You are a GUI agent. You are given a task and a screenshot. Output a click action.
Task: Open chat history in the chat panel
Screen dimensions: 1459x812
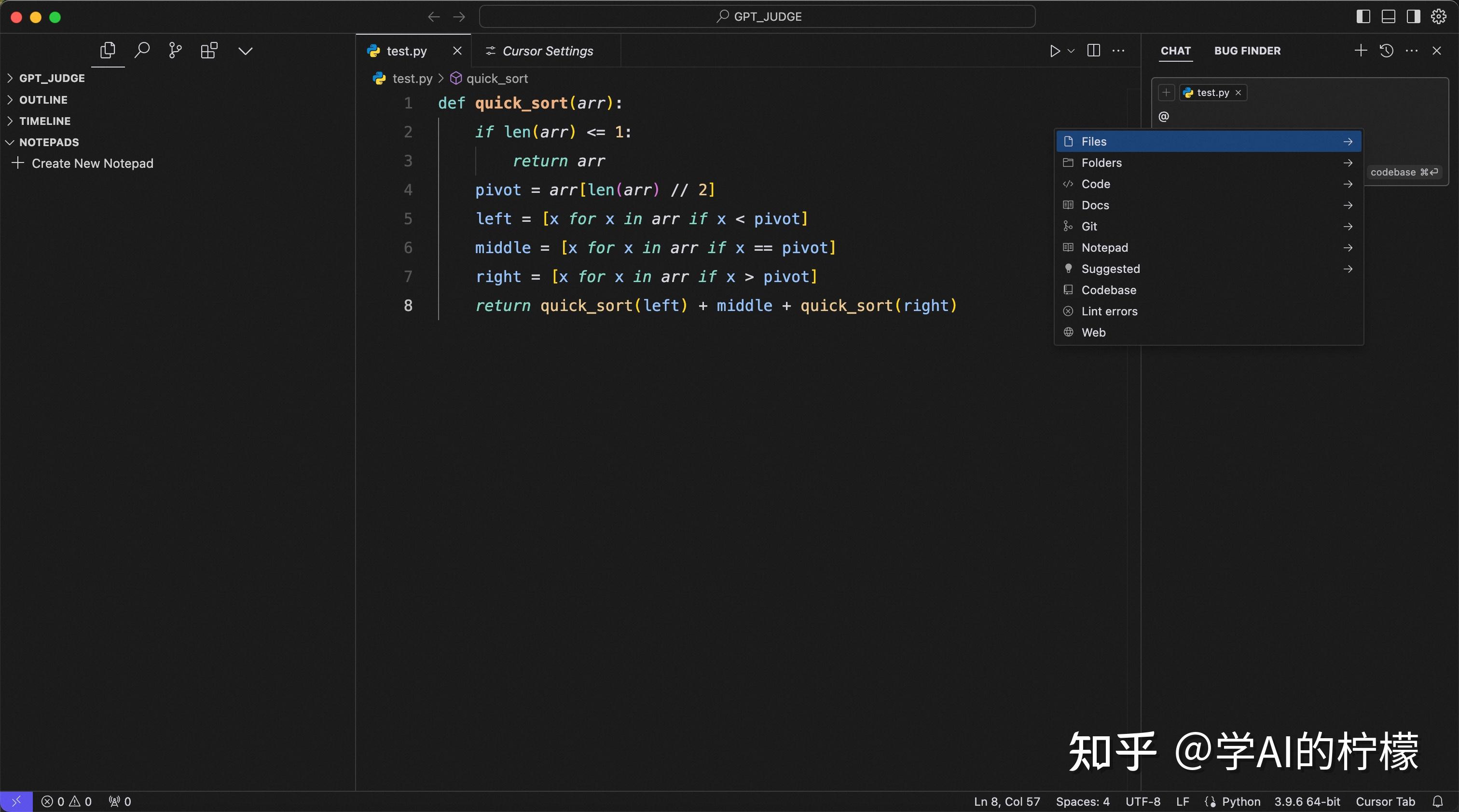click(1386, 50)
